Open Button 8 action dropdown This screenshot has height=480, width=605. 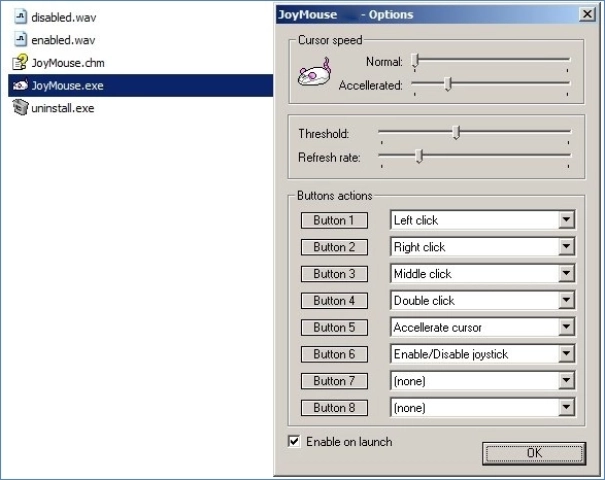pos(566,407)
